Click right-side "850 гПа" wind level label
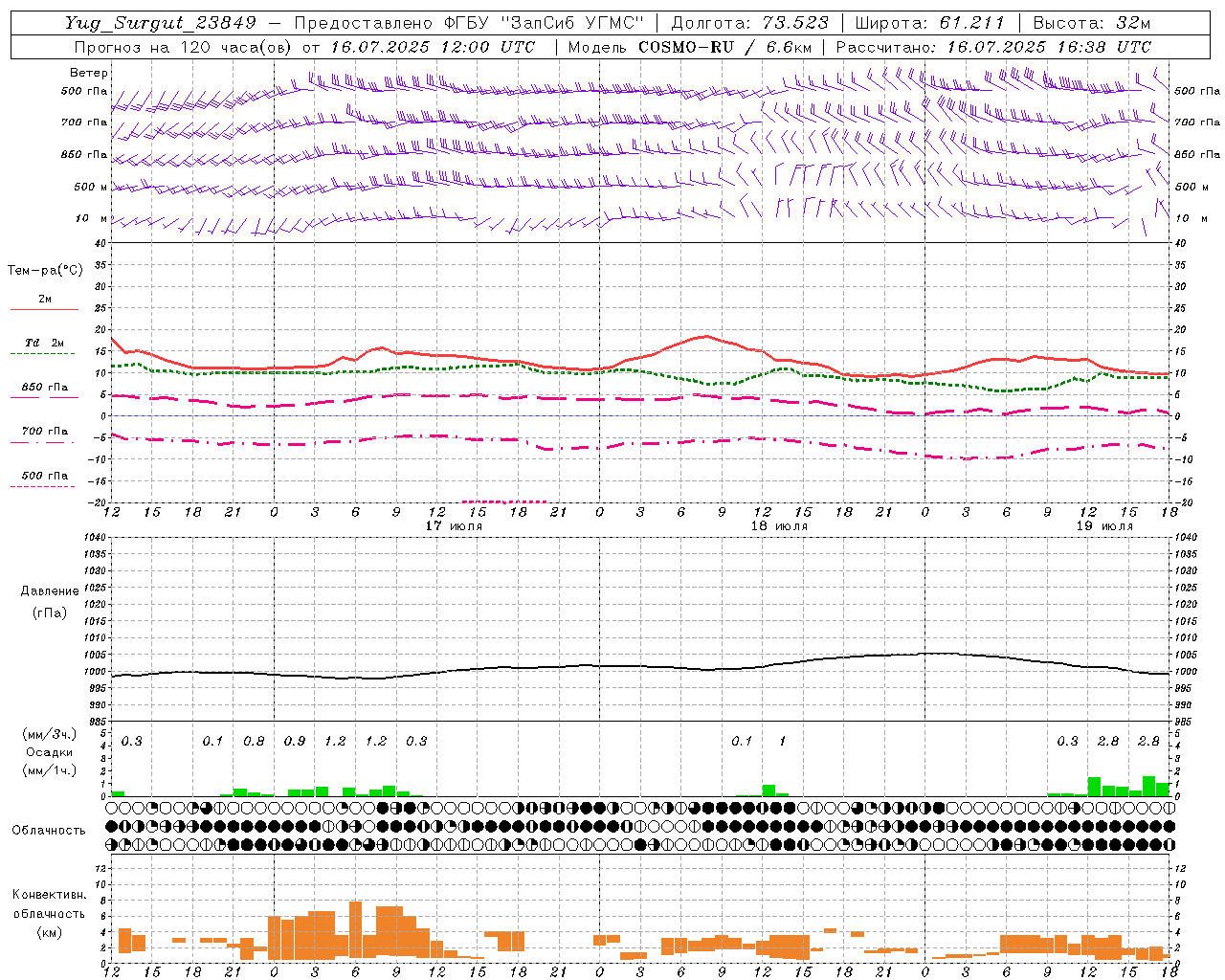The image size is (1225, 980). tap(1197, 155)
